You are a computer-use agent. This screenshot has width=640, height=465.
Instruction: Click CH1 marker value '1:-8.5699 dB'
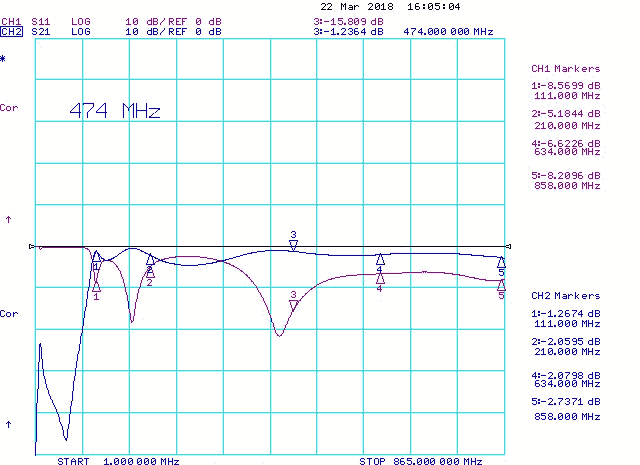click(566, 86)
